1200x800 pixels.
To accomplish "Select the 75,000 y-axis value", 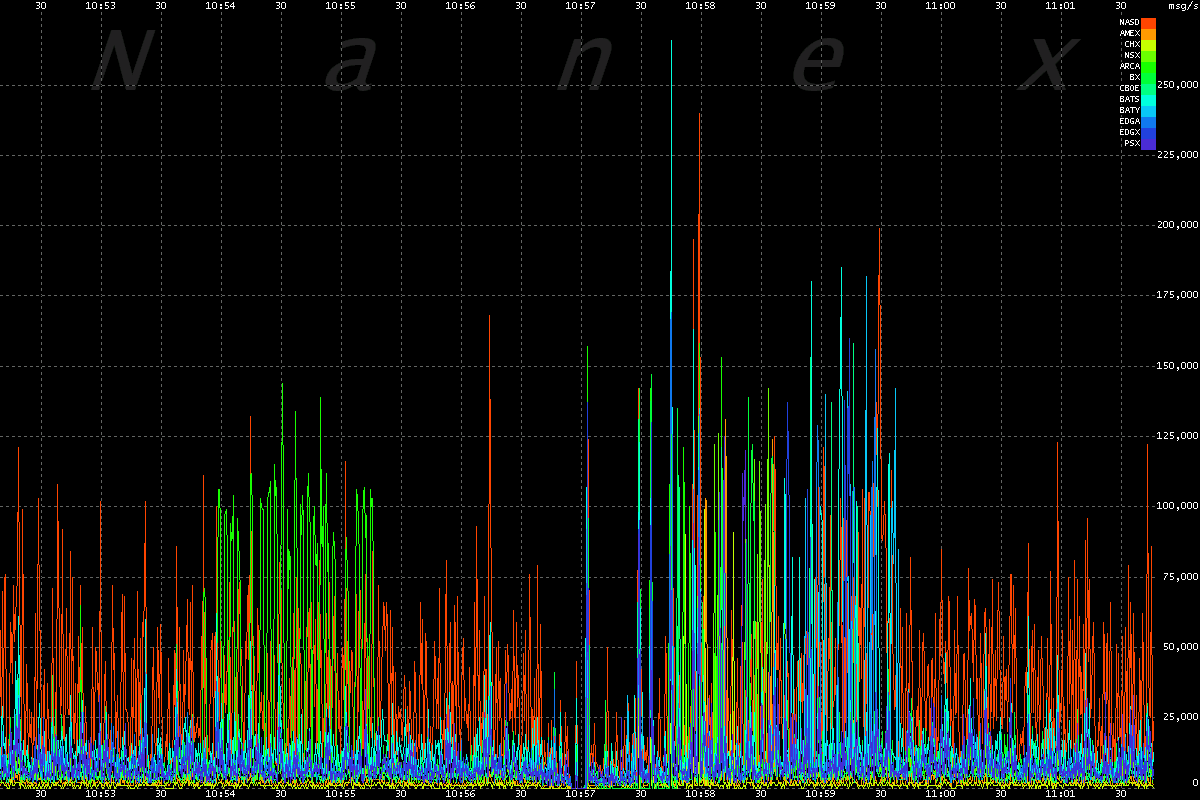I will tap(1180, 576).
